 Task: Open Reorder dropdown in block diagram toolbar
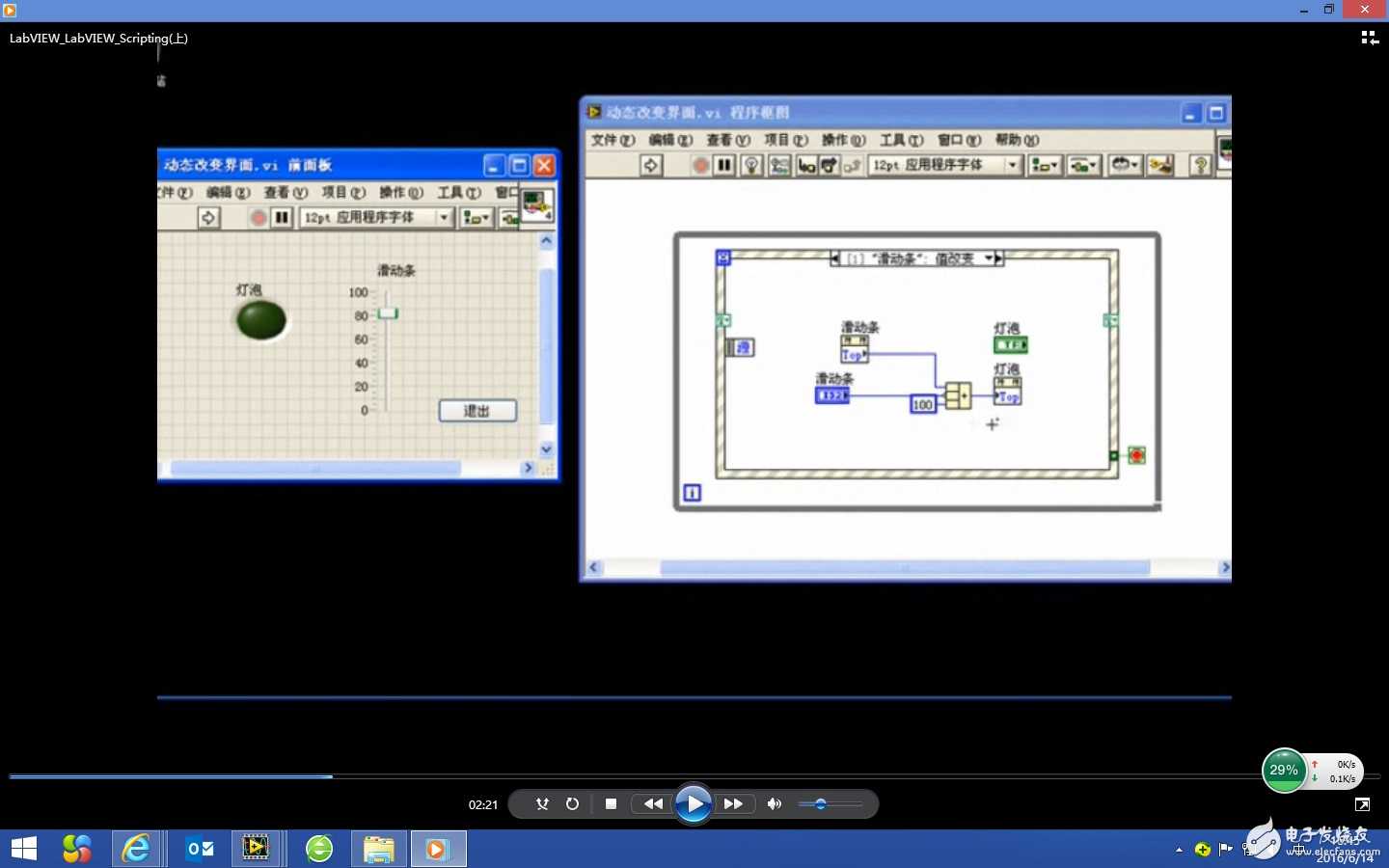(1125, 165)
